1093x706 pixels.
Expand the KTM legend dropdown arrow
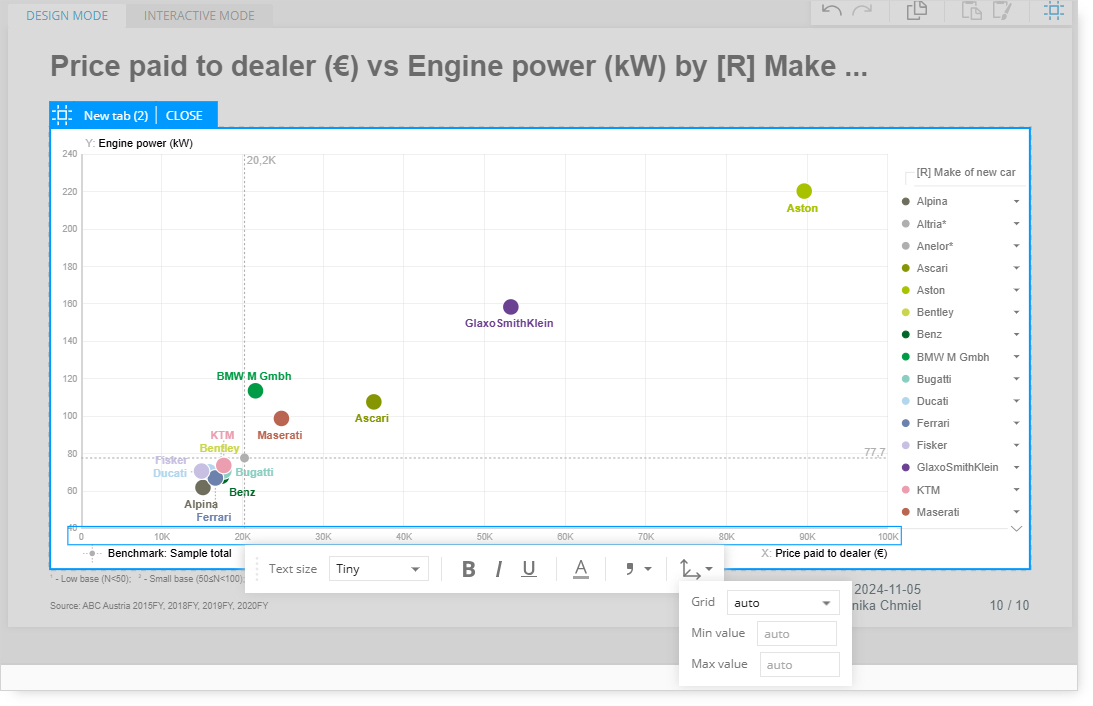click(x=1016, y=490)
